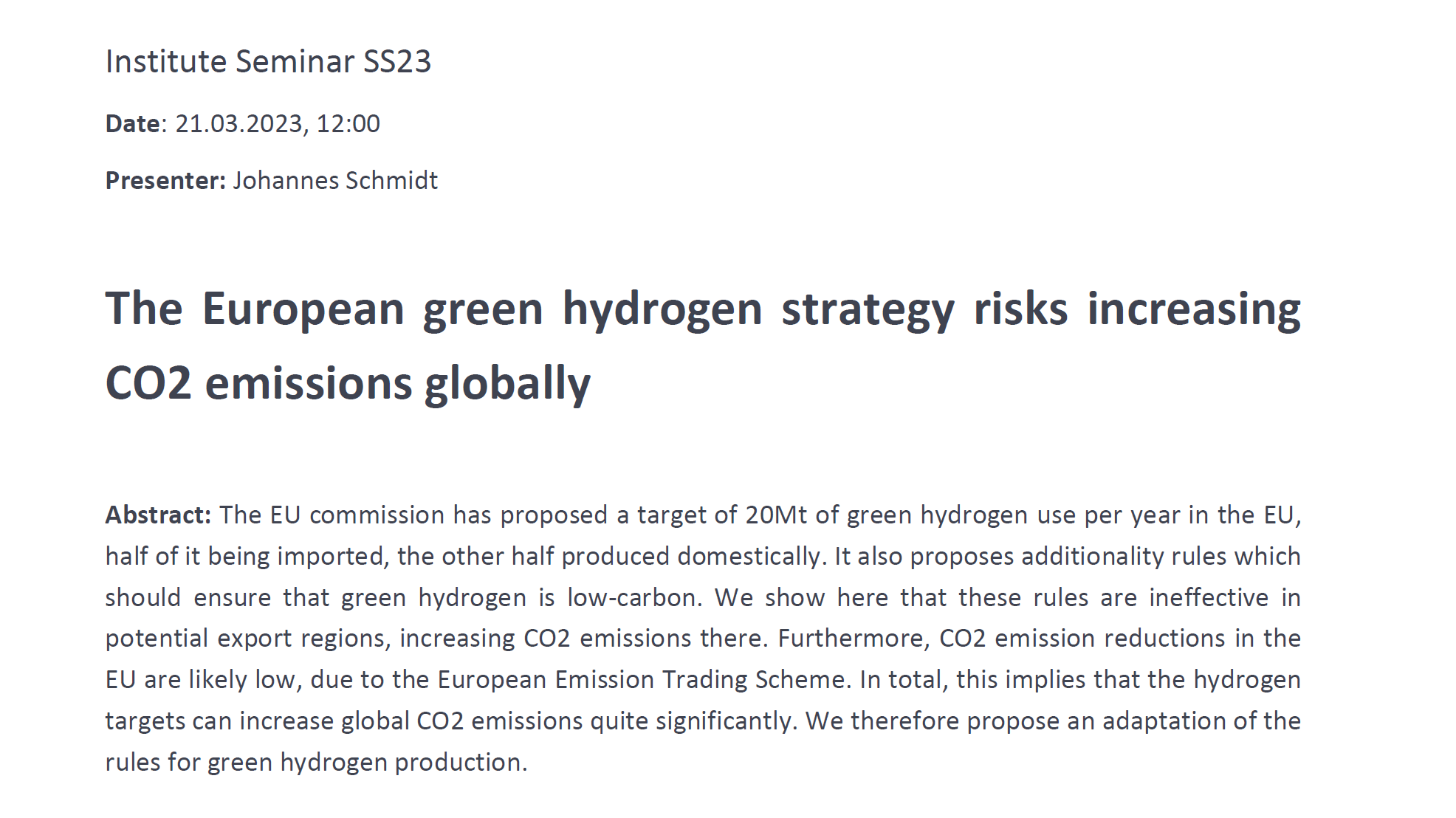Click the word 'increasing' in the title
This screenshot has height=818, width=1456.
1194,310
